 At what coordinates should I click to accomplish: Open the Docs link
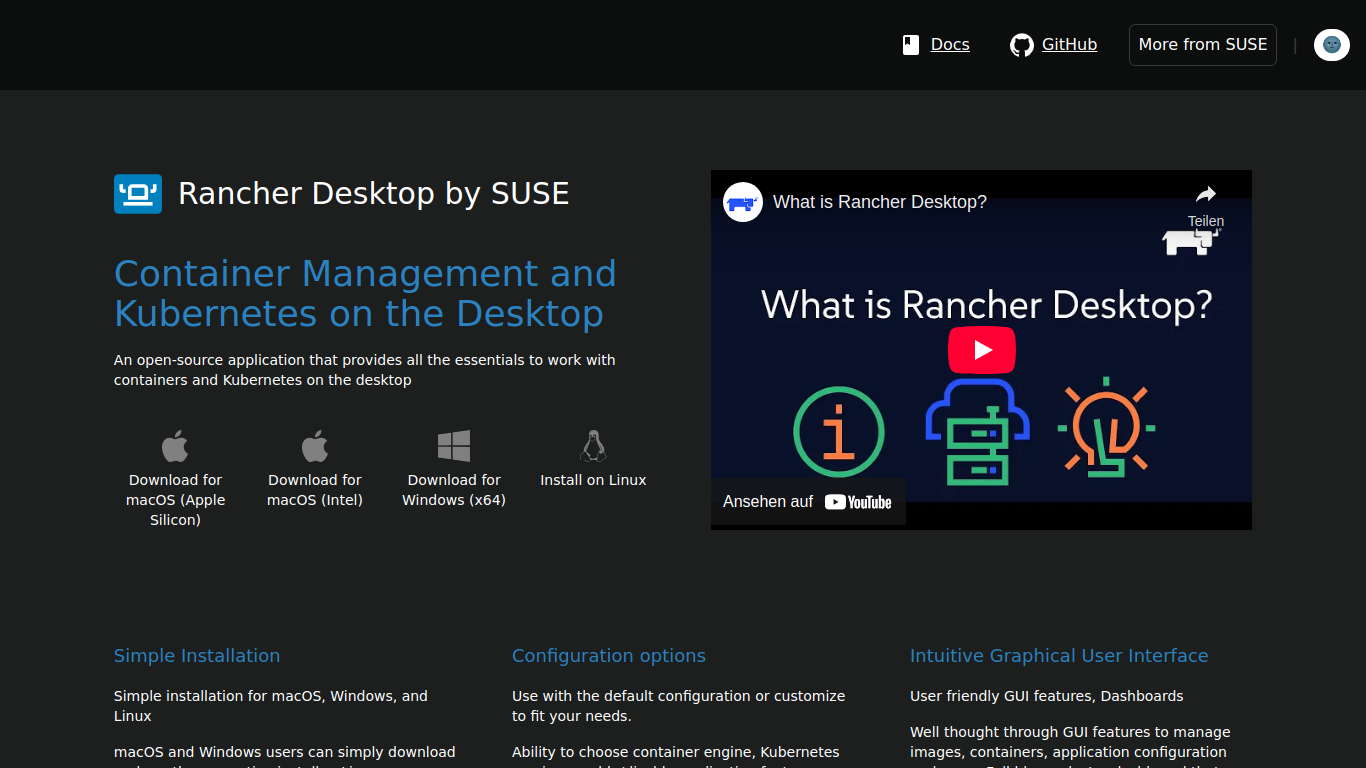click(950, 45)
